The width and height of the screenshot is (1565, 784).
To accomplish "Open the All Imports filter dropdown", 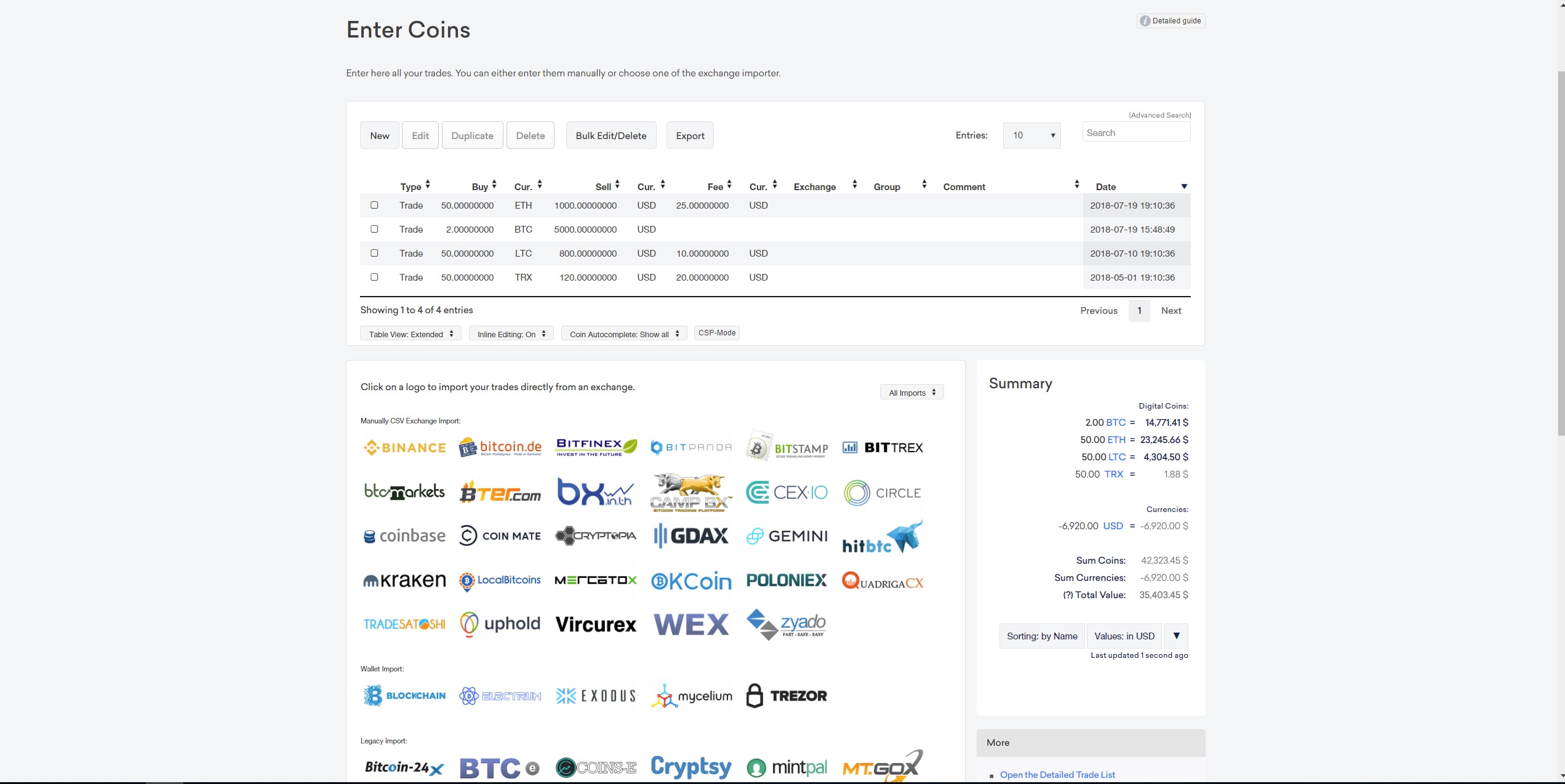I will point(911,392).
